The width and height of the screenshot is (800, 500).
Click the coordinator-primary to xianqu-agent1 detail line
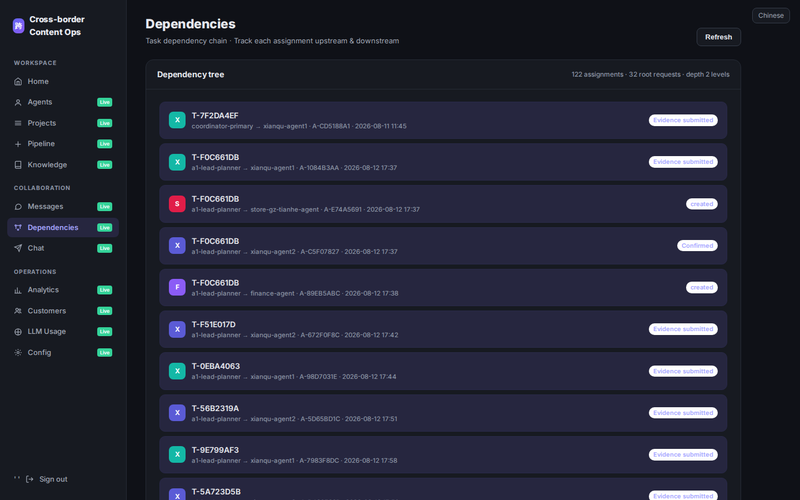coord(299,126)
